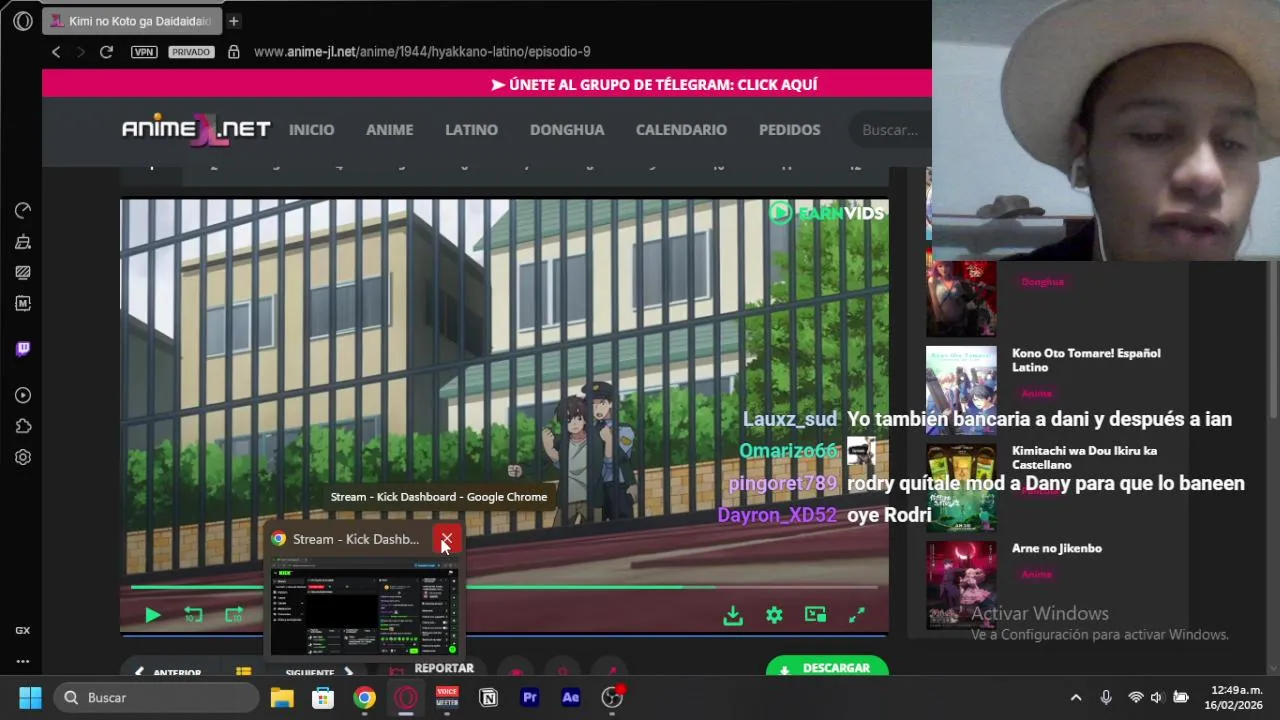1280x720 pixels.
Task: Click the Donghua tag label
Action: pyautogui.click(x=1042, y=282)
